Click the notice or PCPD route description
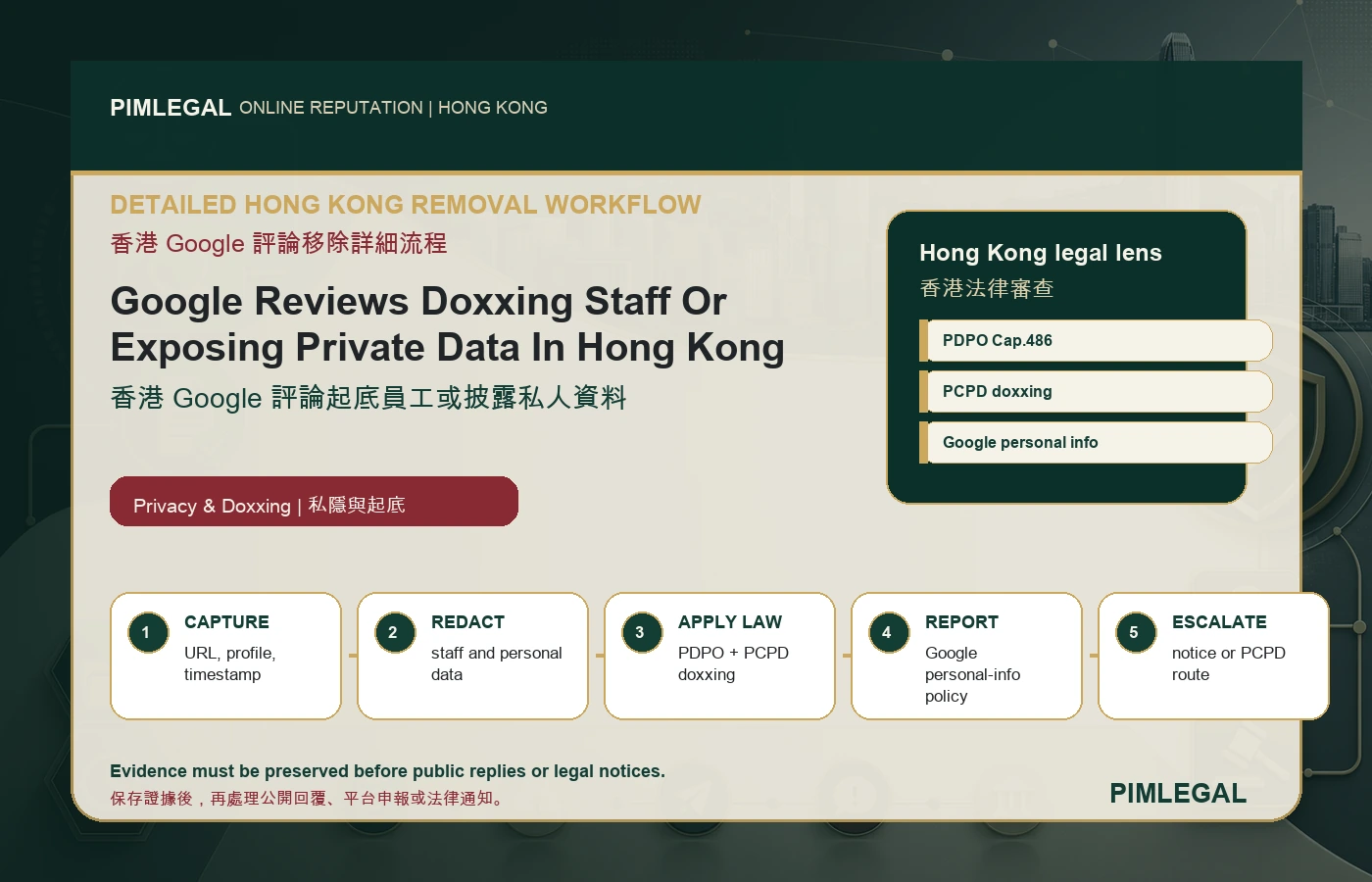Viewport: 1372px width, 882px height. [1229, 663]
